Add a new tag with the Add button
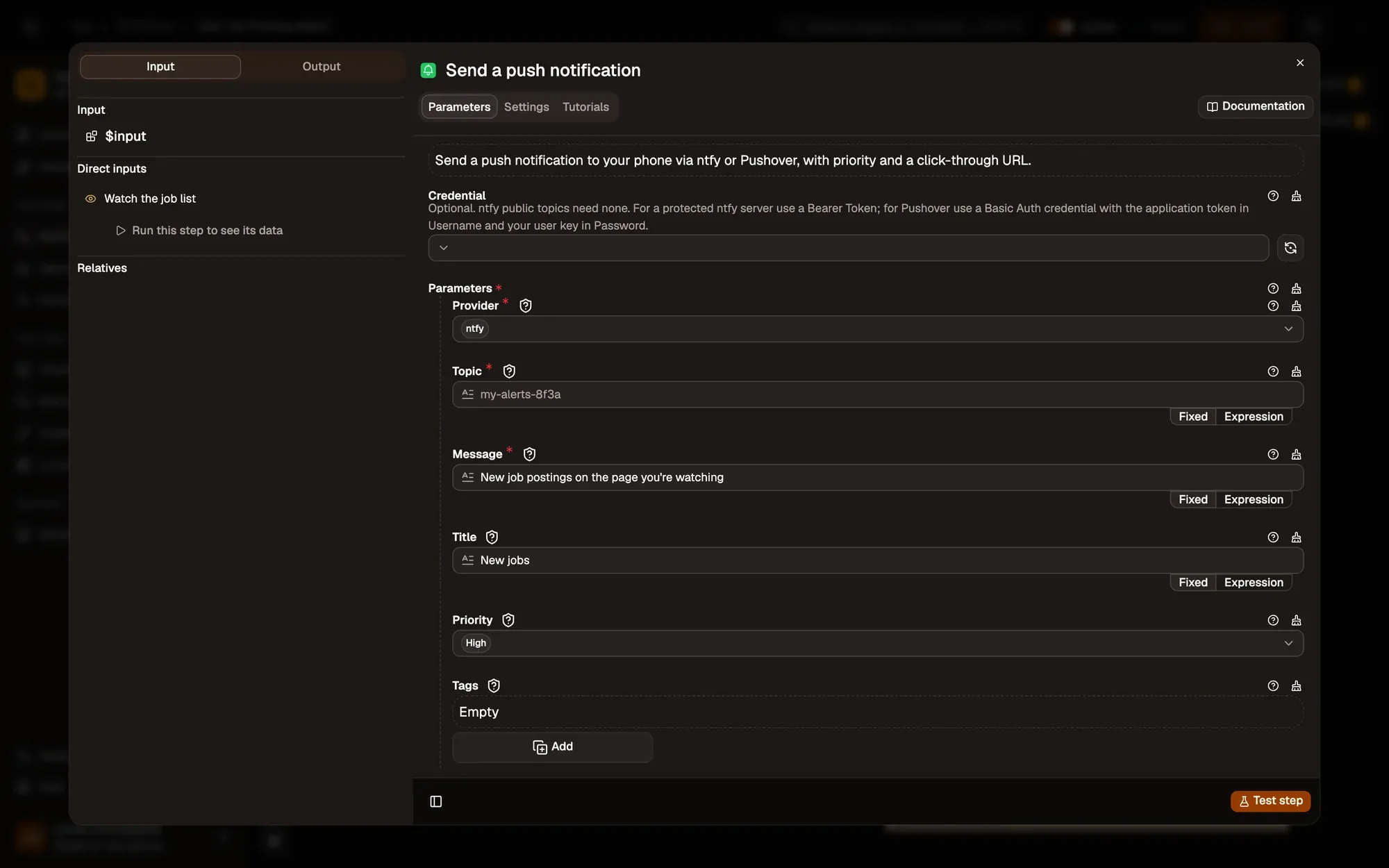Viewport: 1389px width, 868px height. (552, 746)
